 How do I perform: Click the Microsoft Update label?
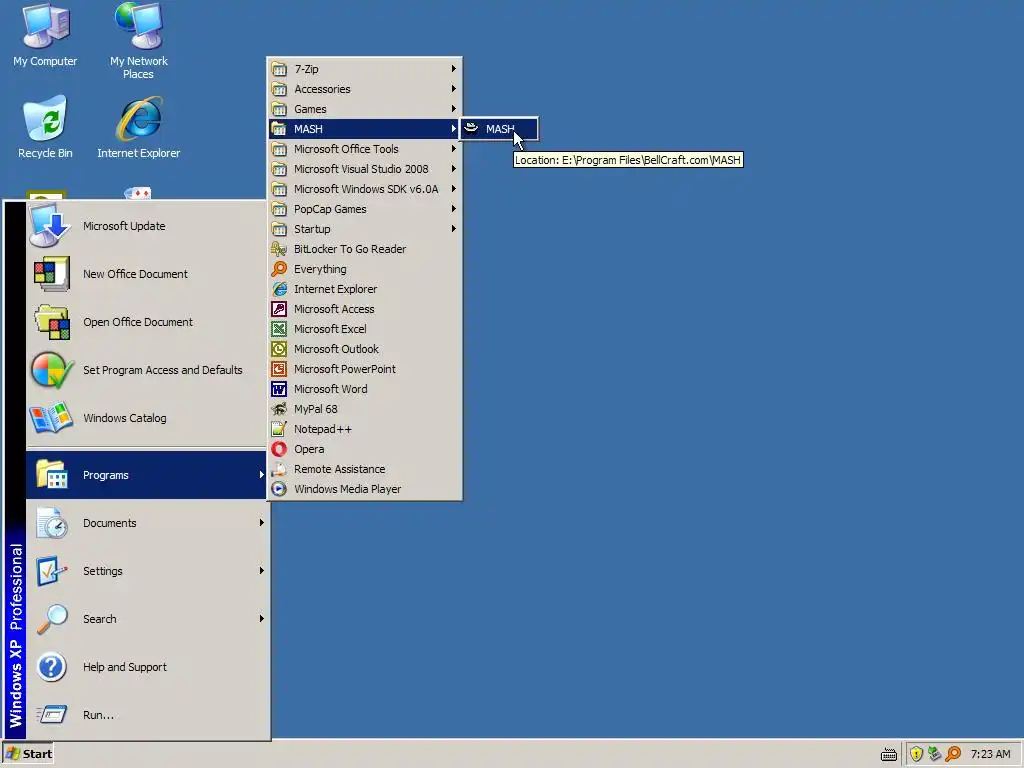pos(124,226)
